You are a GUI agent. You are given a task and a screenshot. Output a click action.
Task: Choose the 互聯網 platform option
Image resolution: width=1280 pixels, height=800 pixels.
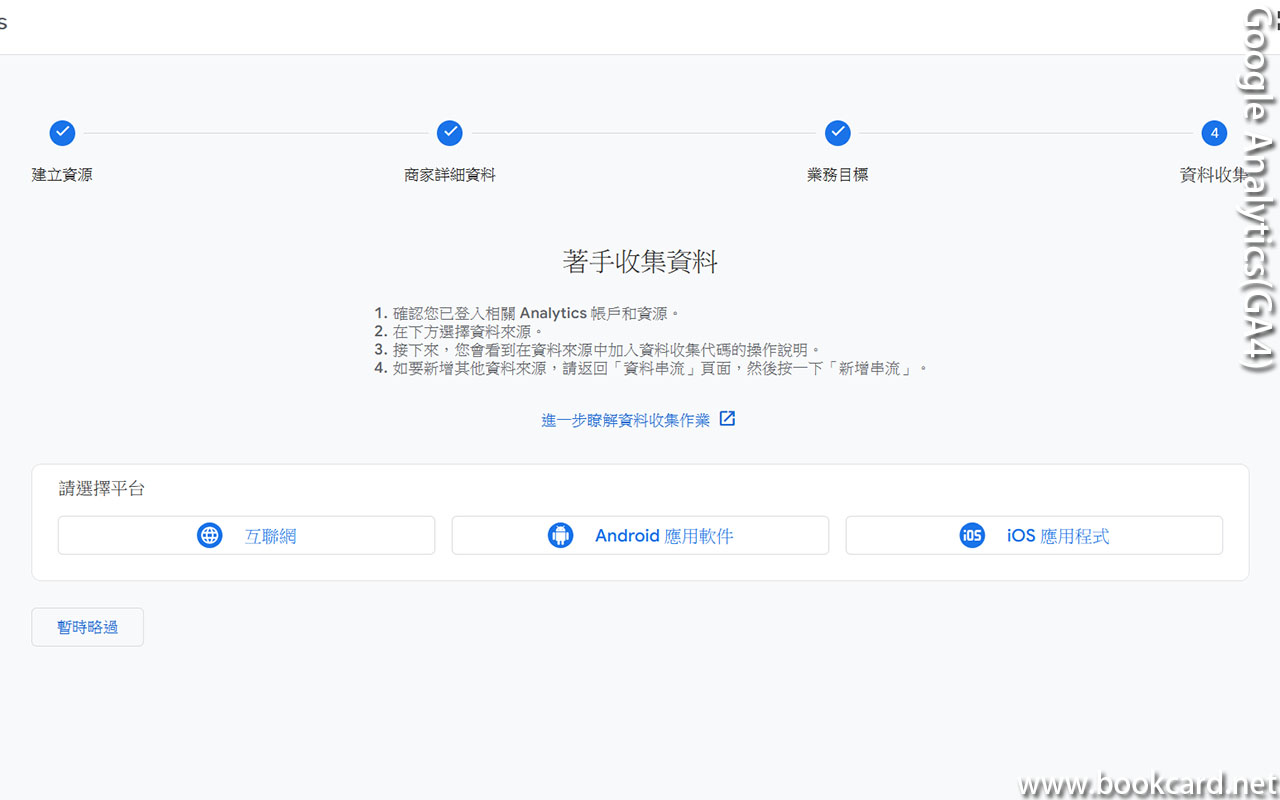tap(246, 535)
